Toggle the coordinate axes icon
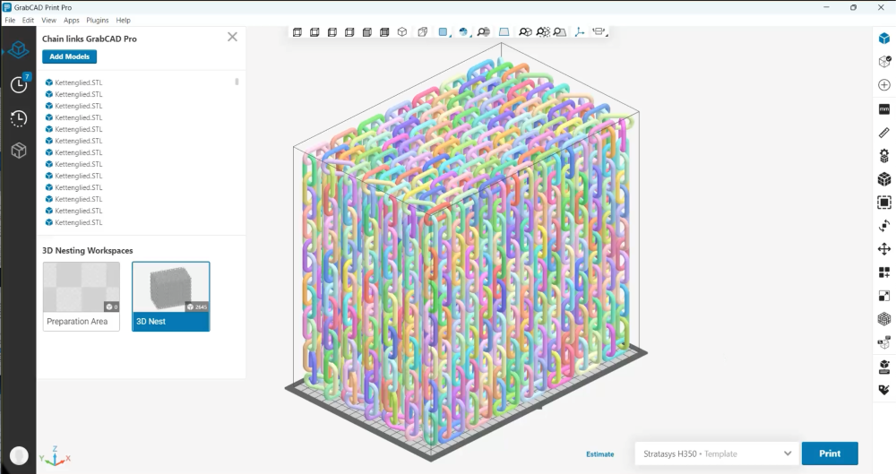Image resolution: width=896 pixels, height=474 pixels. [579, 33]
